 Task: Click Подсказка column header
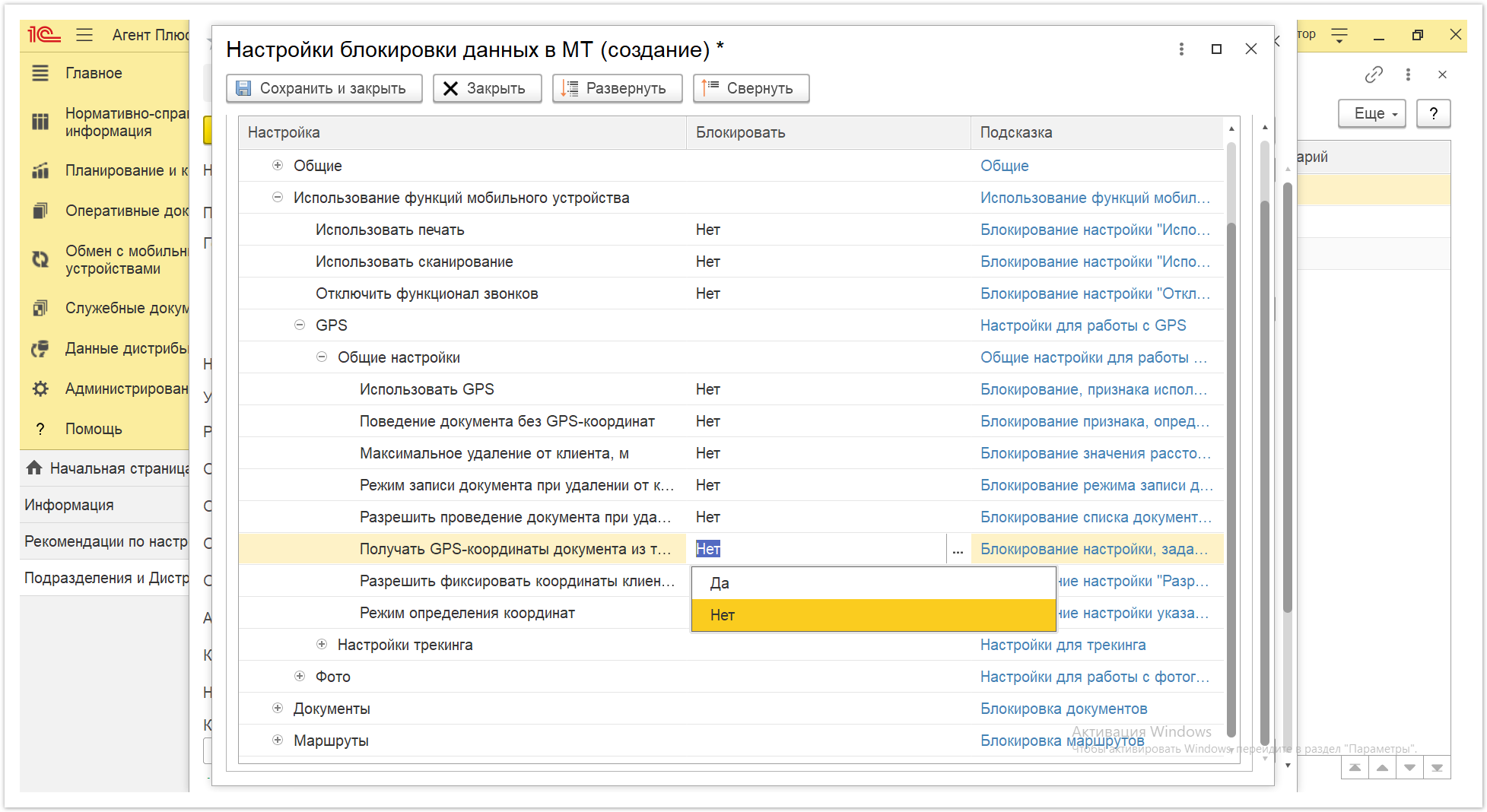click(x=1097, y=132)
